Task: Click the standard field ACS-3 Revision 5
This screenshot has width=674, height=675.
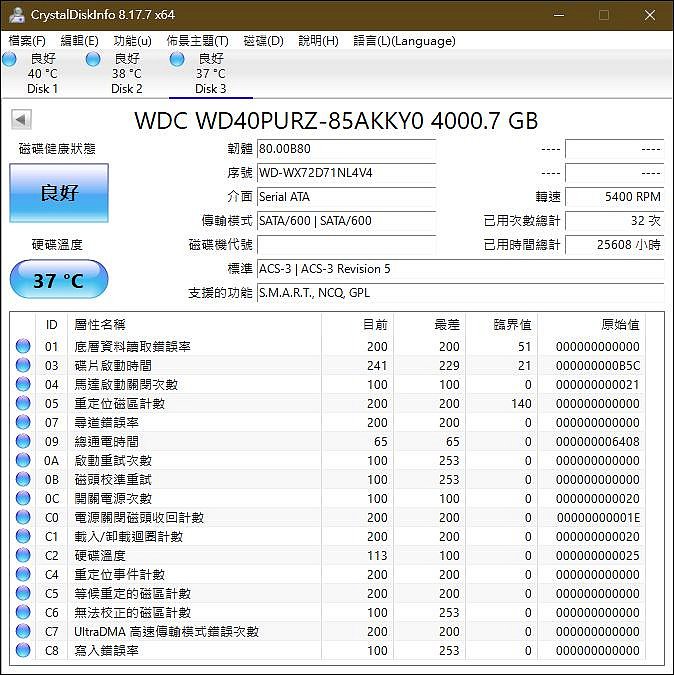Action: click(461, 269)
